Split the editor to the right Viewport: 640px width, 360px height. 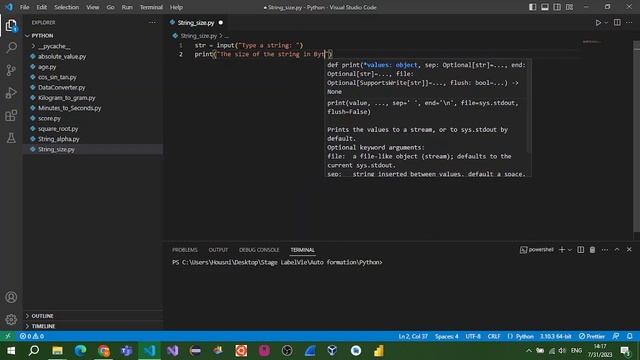click(x=617, y=22)
